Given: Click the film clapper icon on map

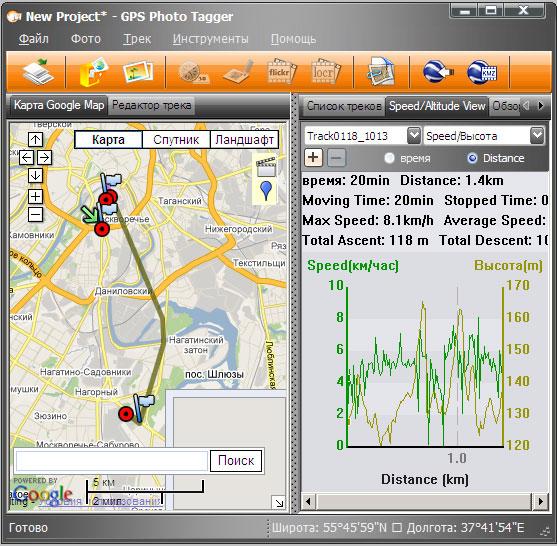Looking at the screenshot, I should (266, 167).
